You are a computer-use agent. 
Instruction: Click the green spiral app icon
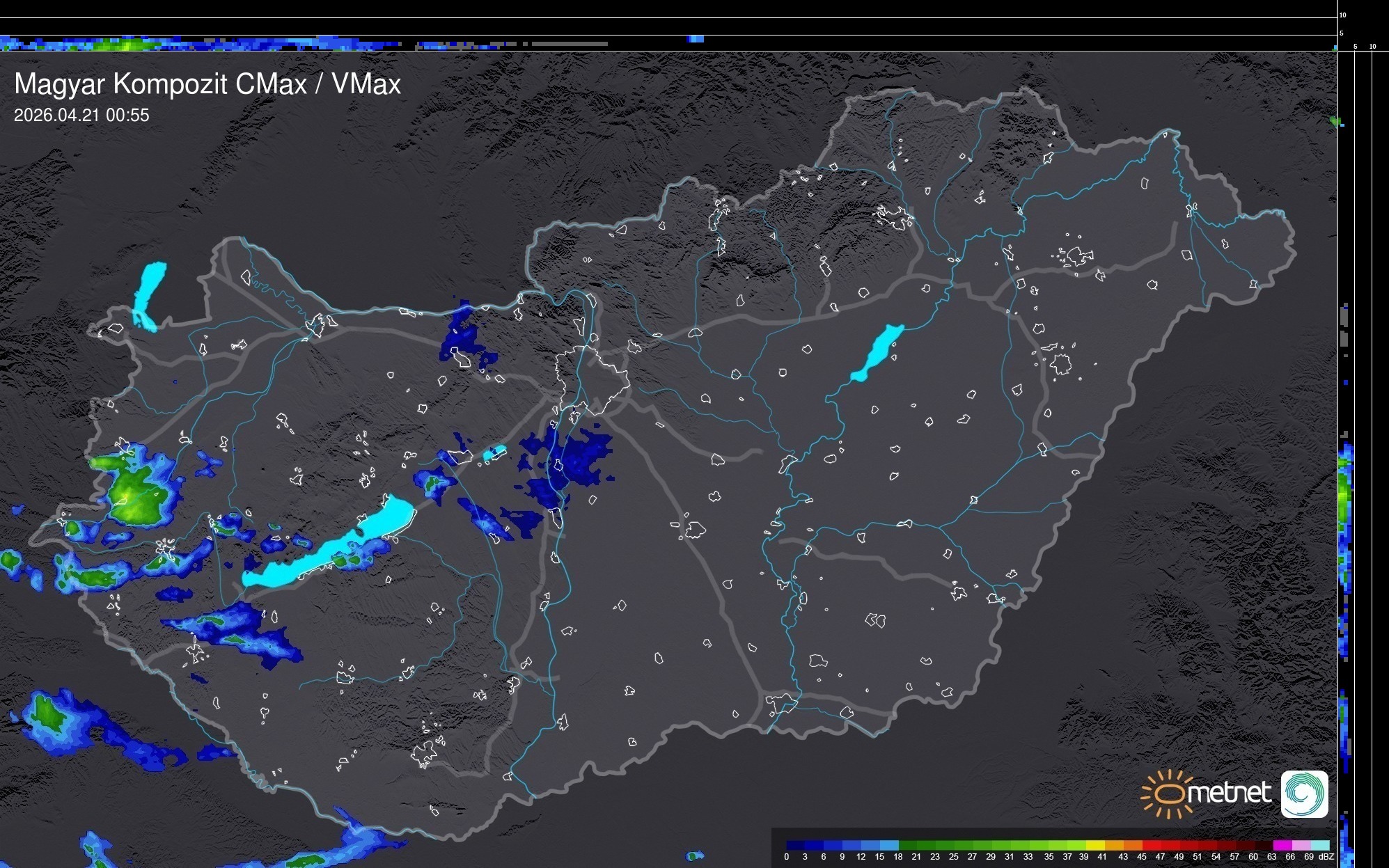click(x=1304, y=794)
